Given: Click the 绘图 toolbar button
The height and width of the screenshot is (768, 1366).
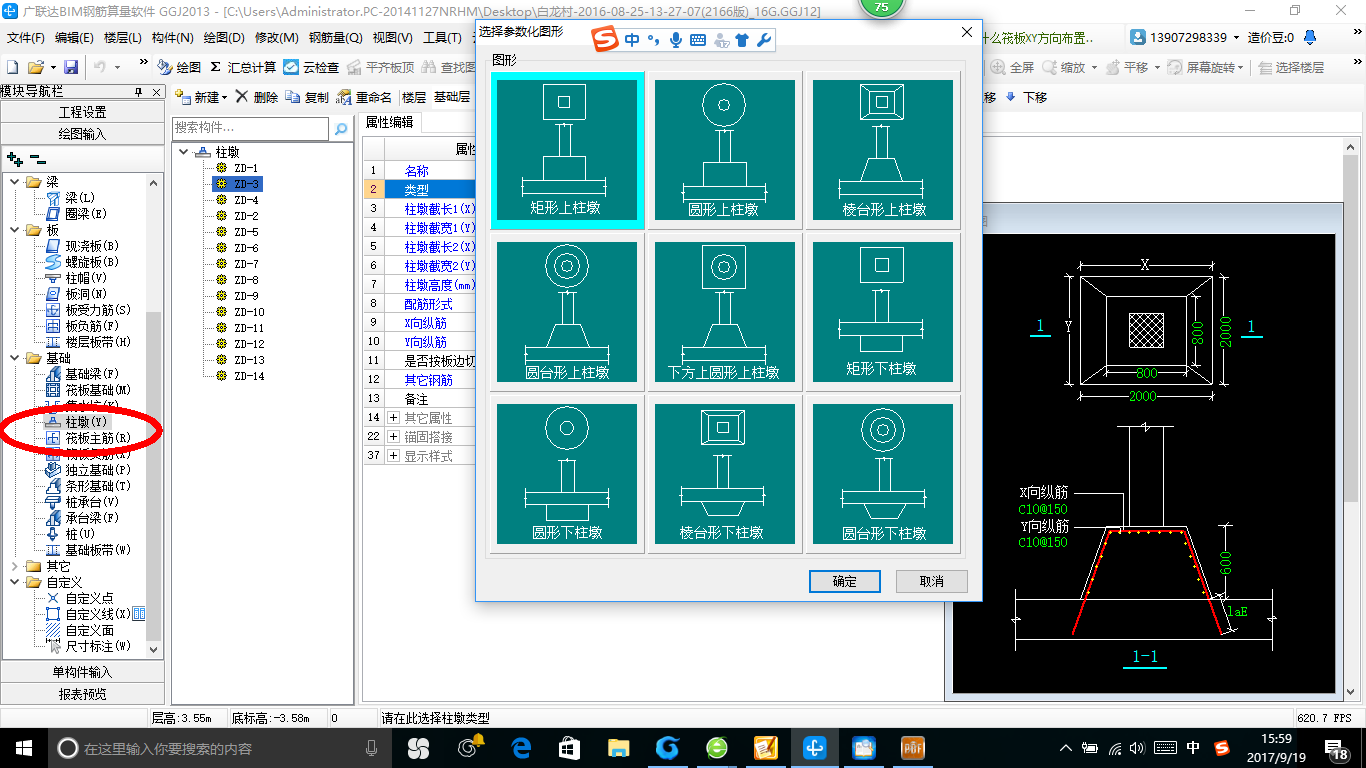Looking at the screenshot, I should pos(180,67).
